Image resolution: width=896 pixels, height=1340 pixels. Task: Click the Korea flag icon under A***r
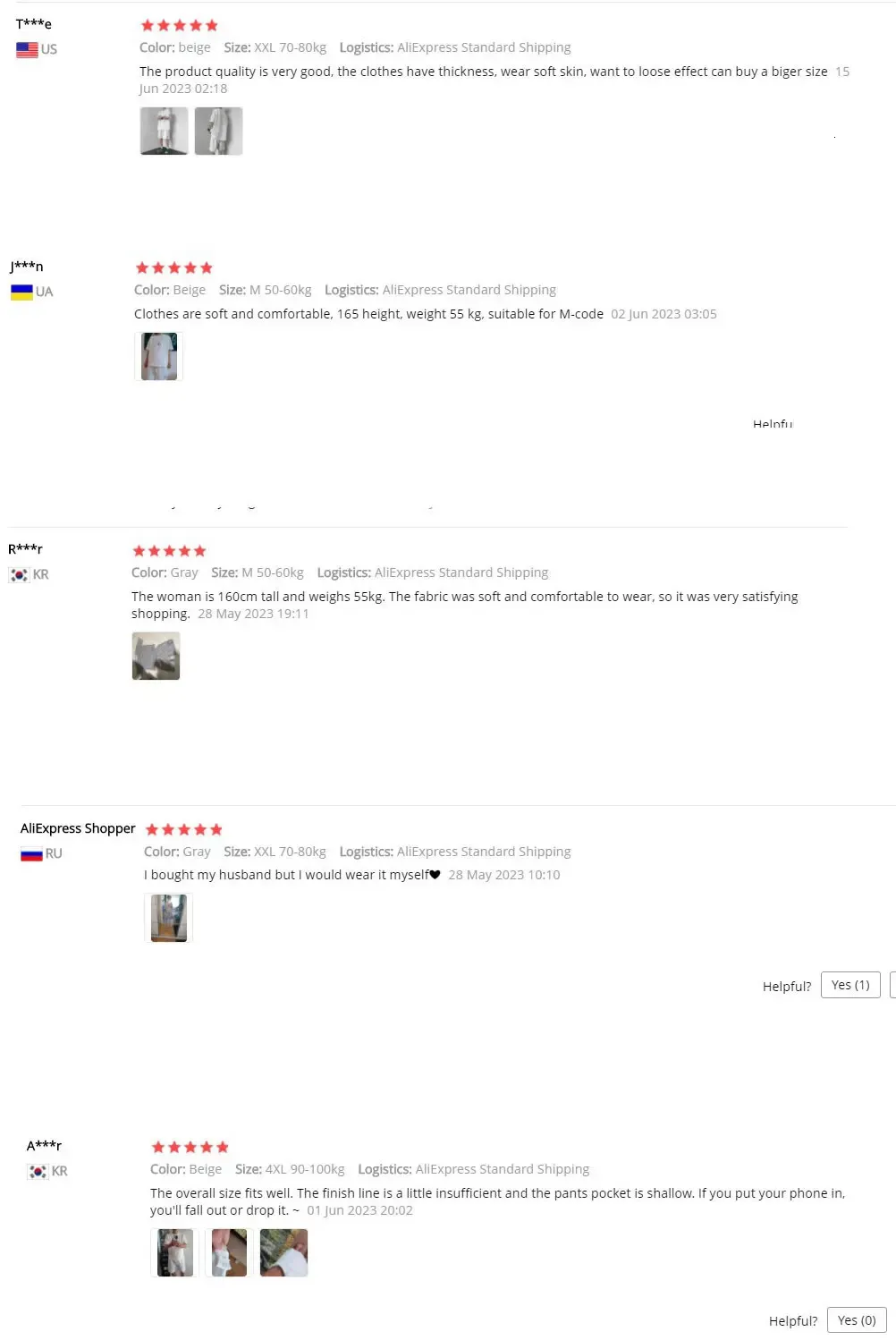[38, 1171]
